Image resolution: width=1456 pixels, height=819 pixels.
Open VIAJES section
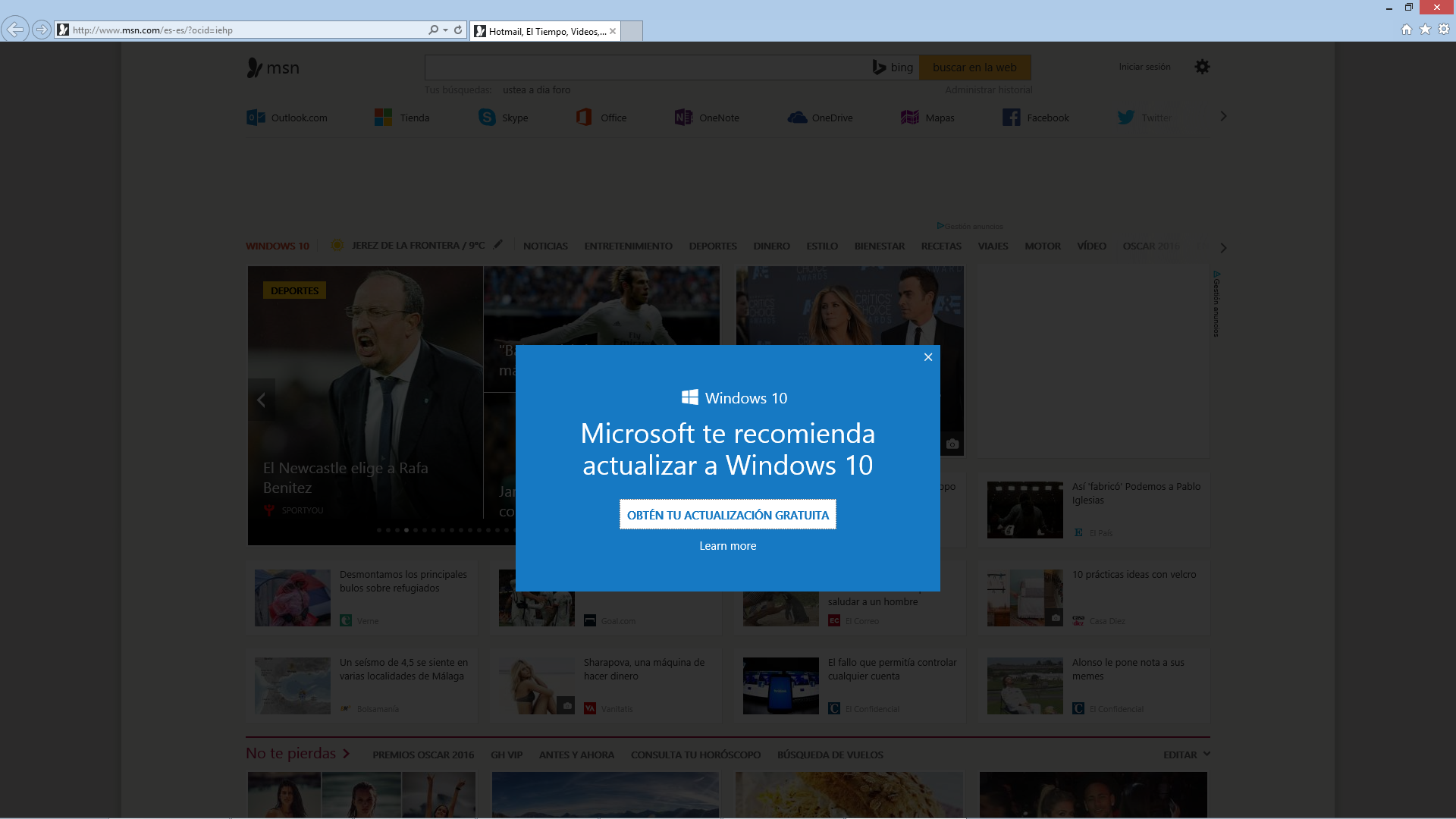(993, 246)
